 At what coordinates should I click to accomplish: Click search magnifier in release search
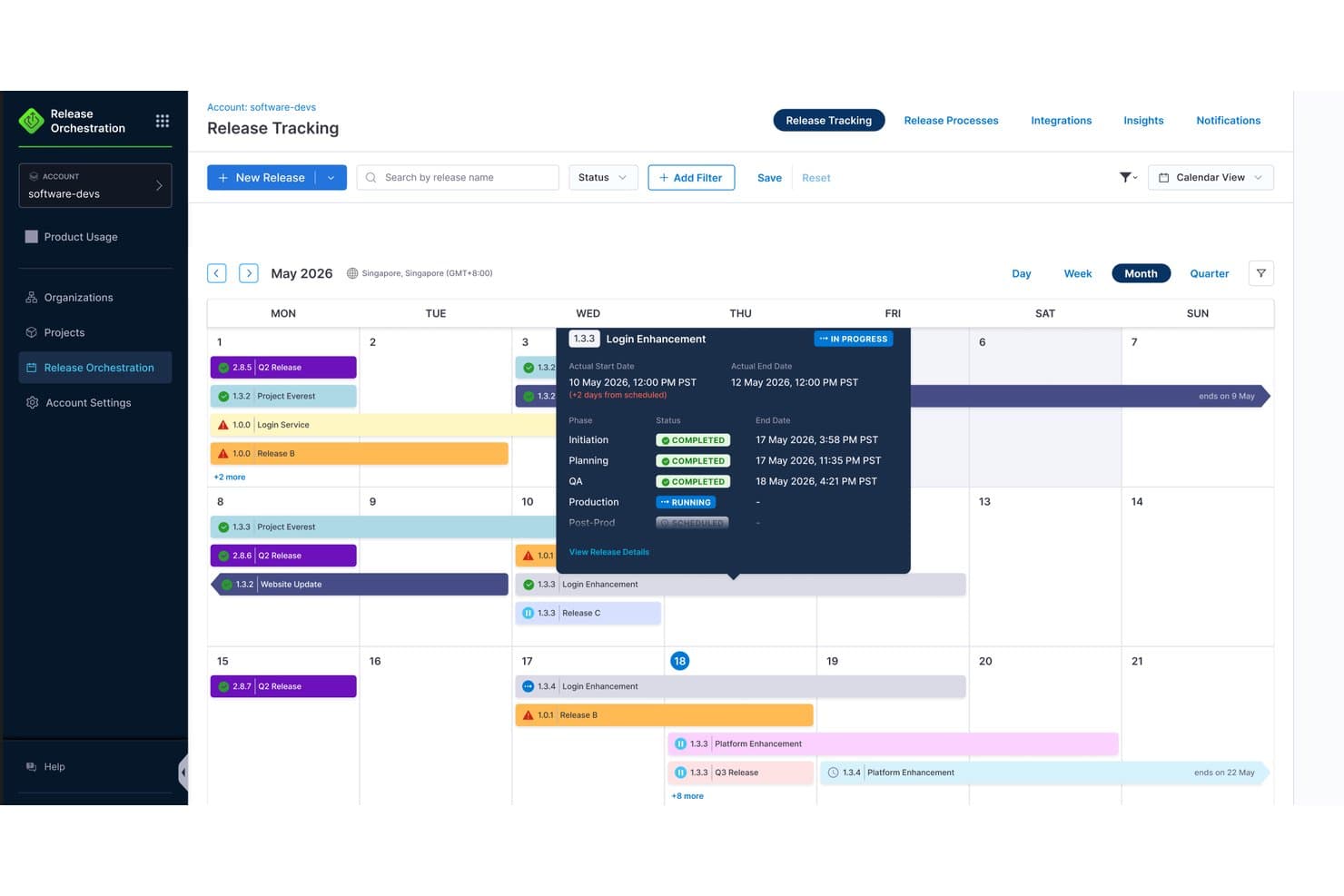click(371, 178)
